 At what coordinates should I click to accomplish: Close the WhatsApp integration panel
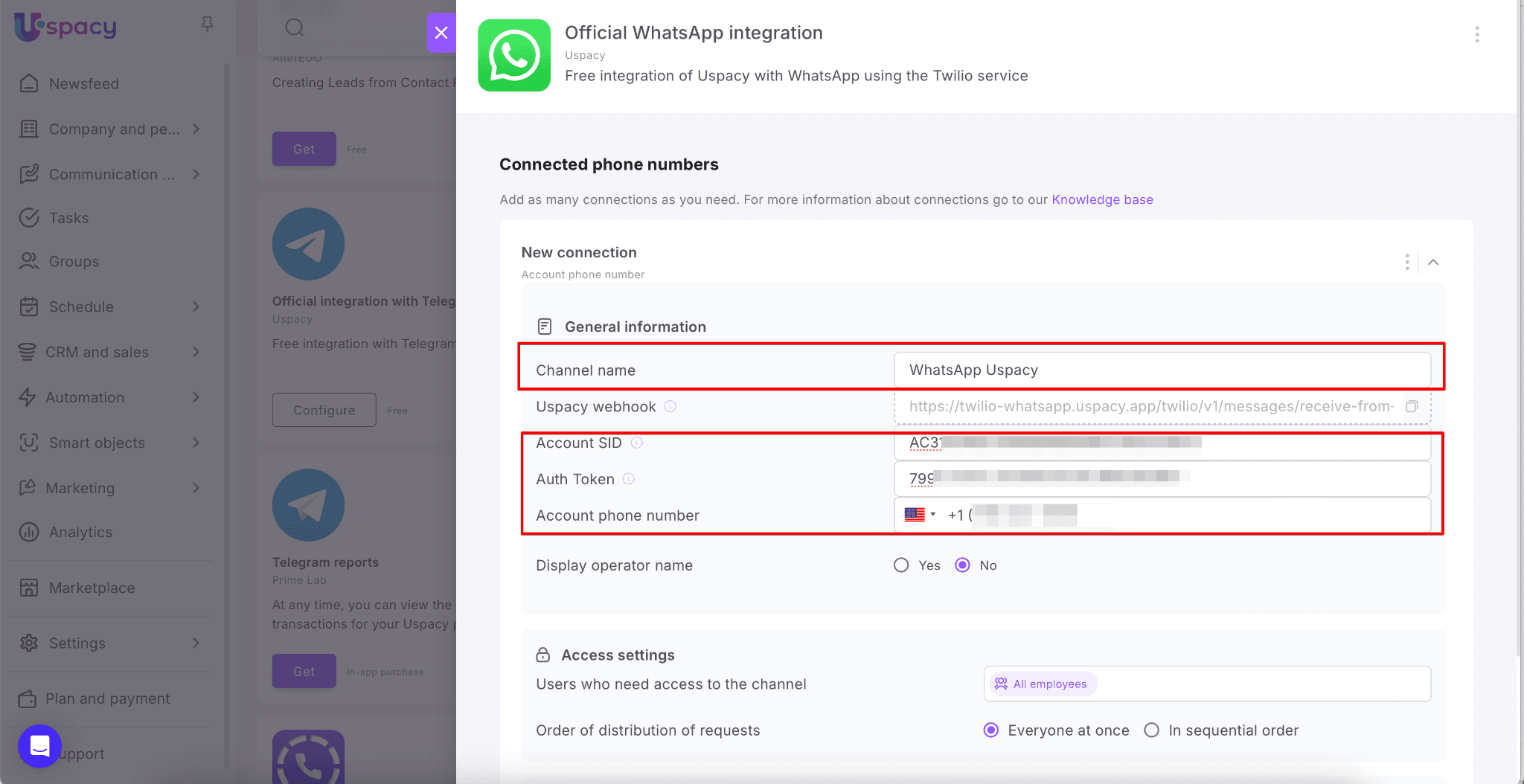click(x=441, y=33)
